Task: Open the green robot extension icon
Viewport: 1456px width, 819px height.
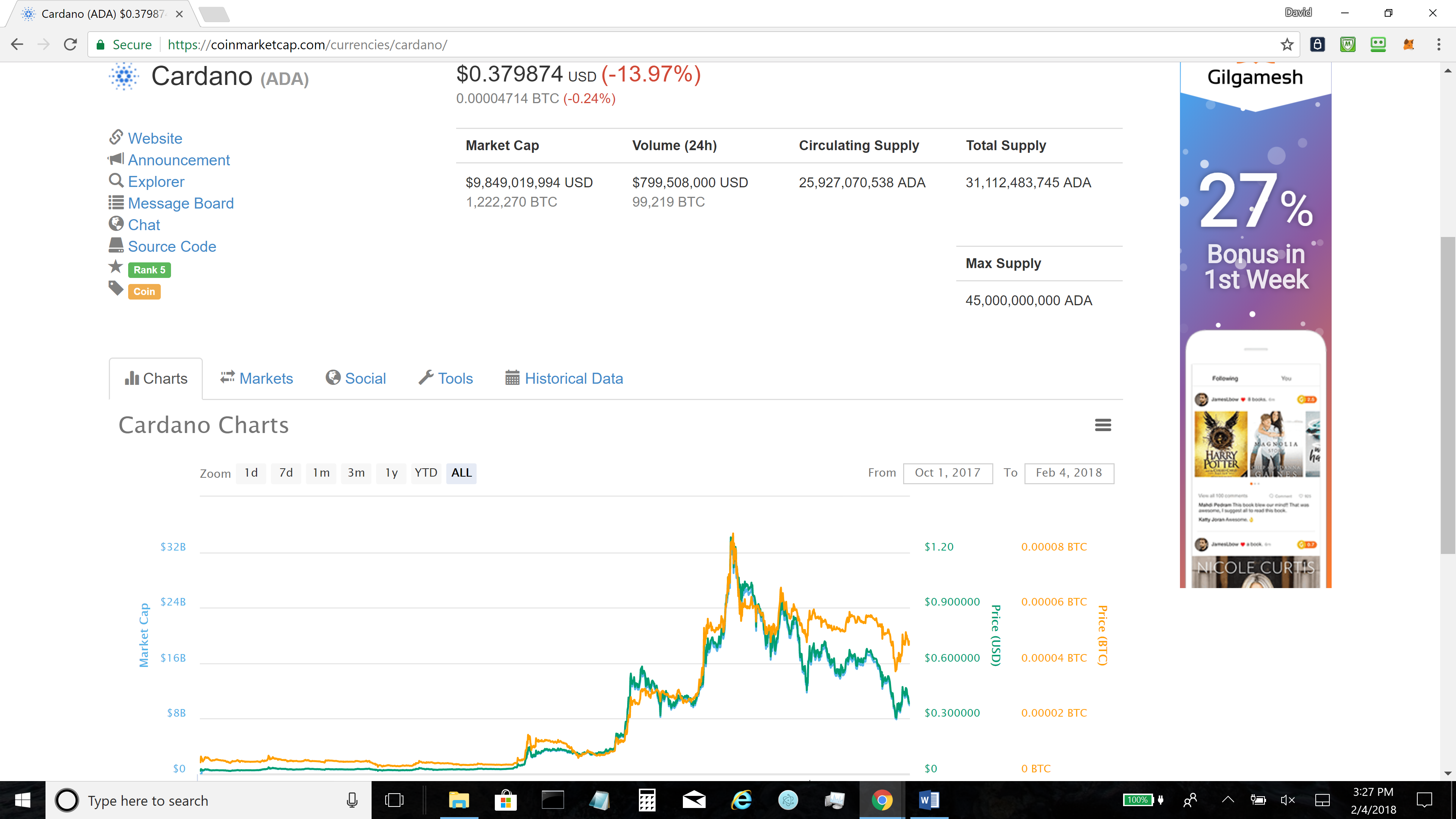Action: coord(1378,45)
